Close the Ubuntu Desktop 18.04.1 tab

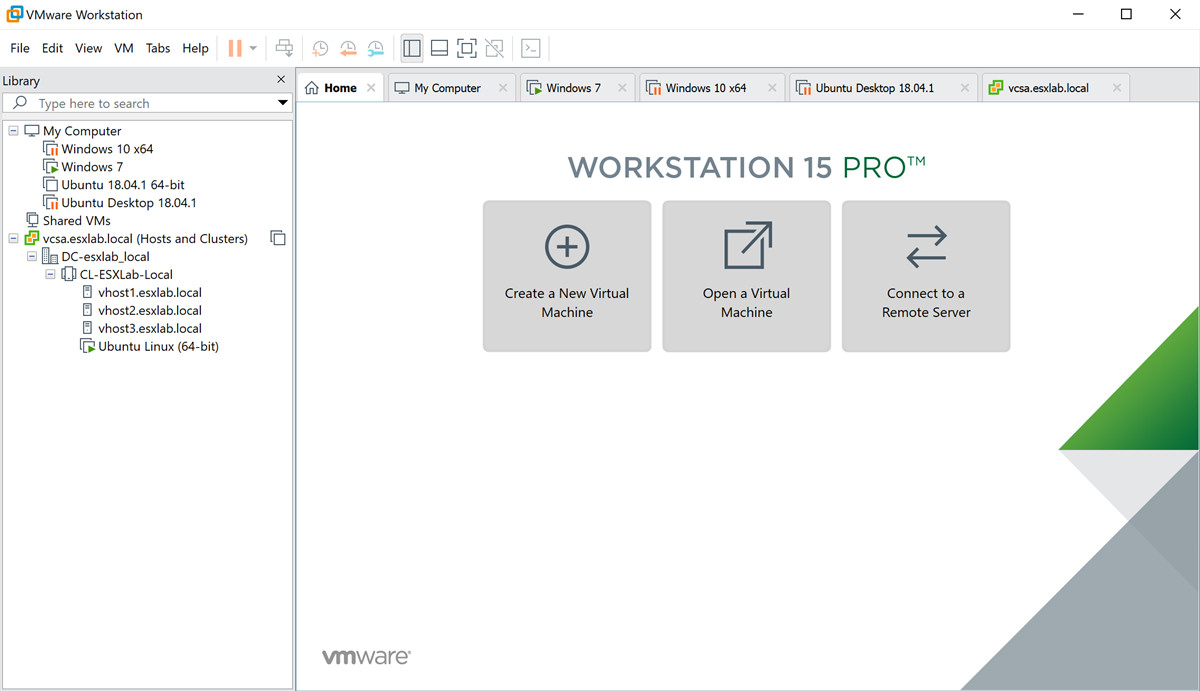[x=965, y=88]
